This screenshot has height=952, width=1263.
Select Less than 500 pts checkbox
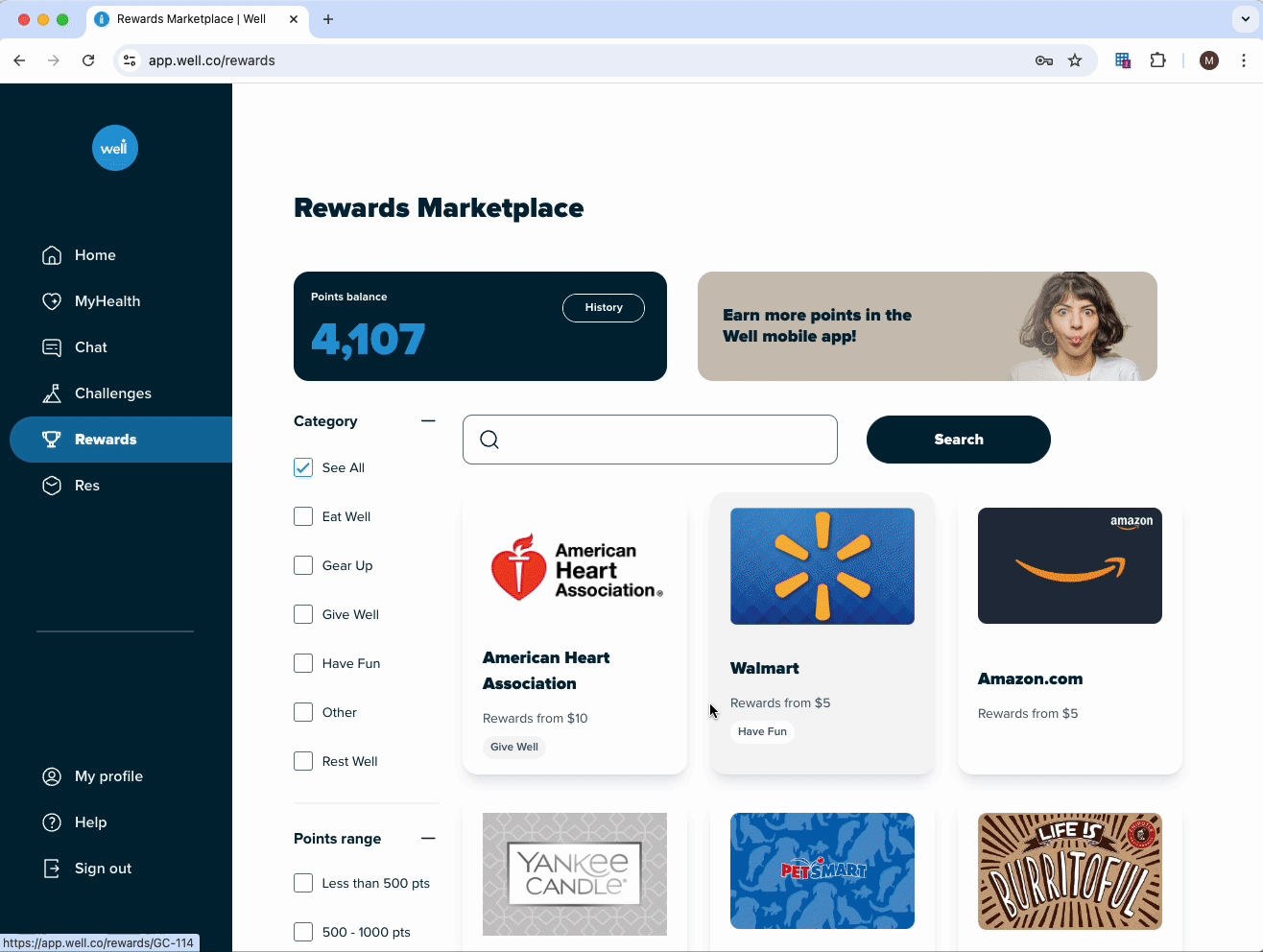click(x=303, y=883)
